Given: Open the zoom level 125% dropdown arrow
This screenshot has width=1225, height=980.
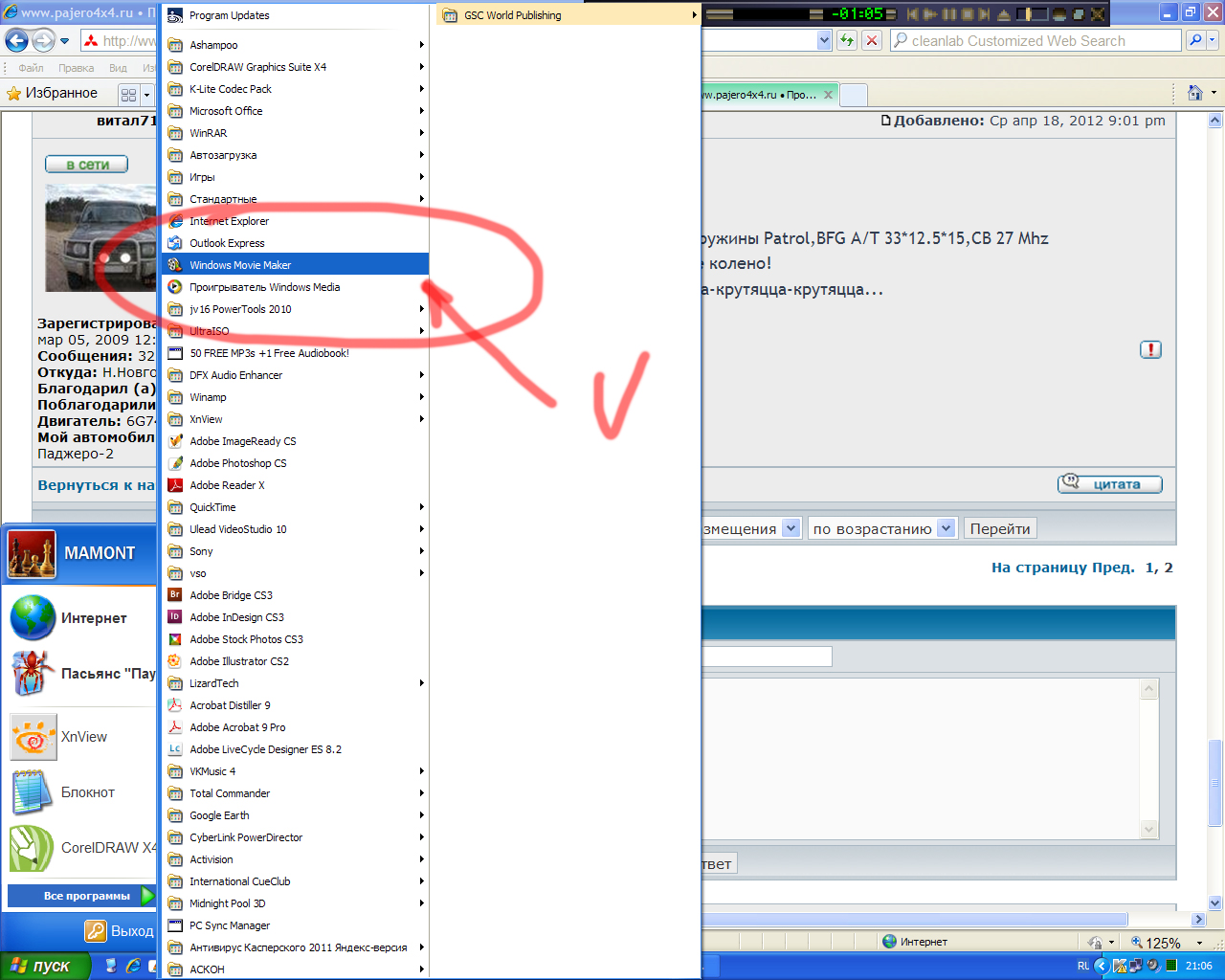Looking at the screenshot, I should [x=1199, y=943].
